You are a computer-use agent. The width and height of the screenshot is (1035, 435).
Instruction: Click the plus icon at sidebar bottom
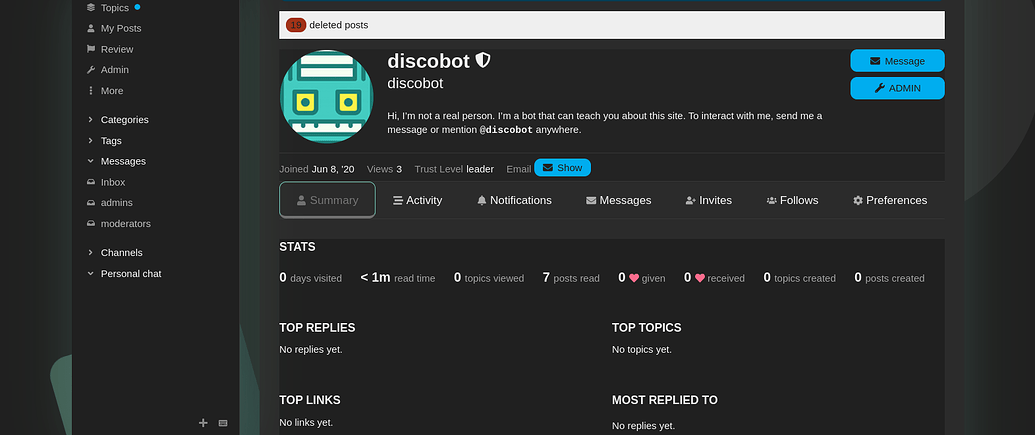pyautogui.click(x=203, y=423)
